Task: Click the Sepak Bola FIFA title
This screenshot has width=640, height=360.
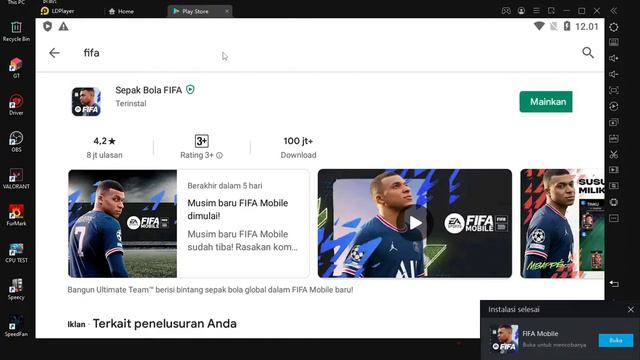Action: tap(149, 90)
